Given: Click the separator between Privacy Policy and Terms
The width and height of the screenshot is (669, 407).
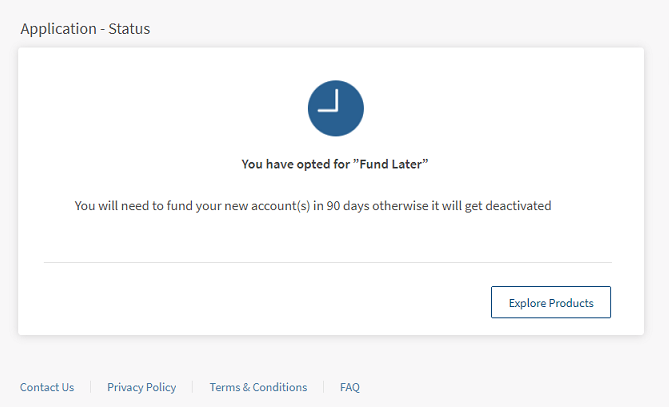Looking at the screenshot, I should (x=193, y=387).
